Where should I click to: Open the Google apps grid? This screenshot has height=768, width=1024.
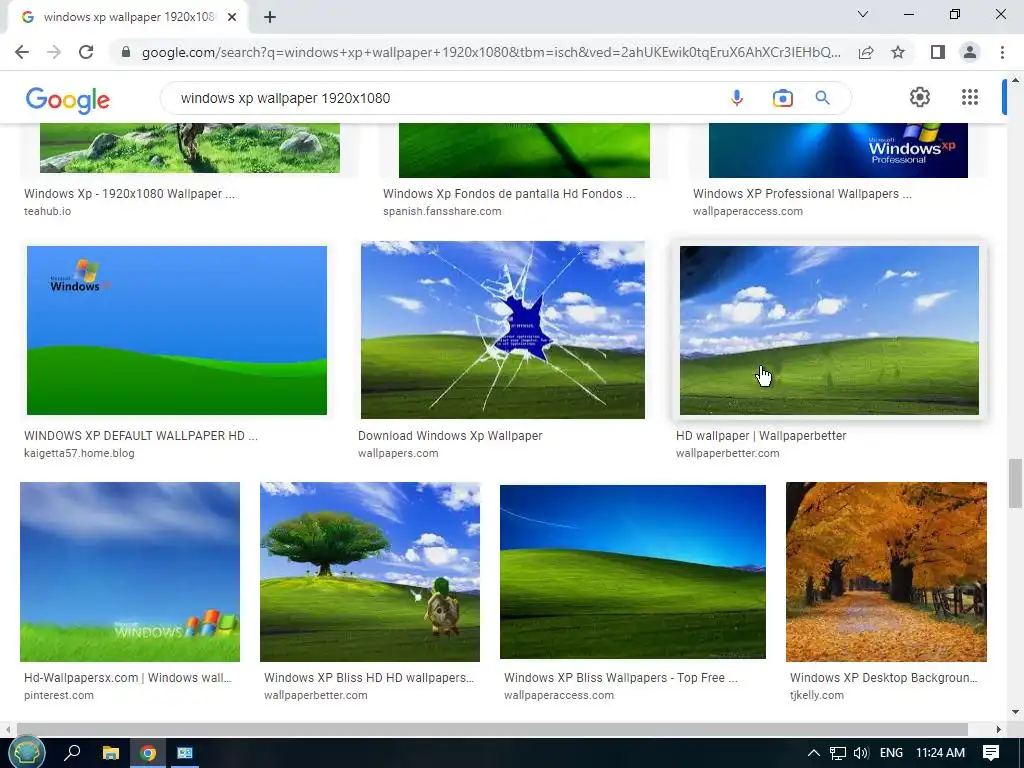pyautogui.click(x=970, y=97)
